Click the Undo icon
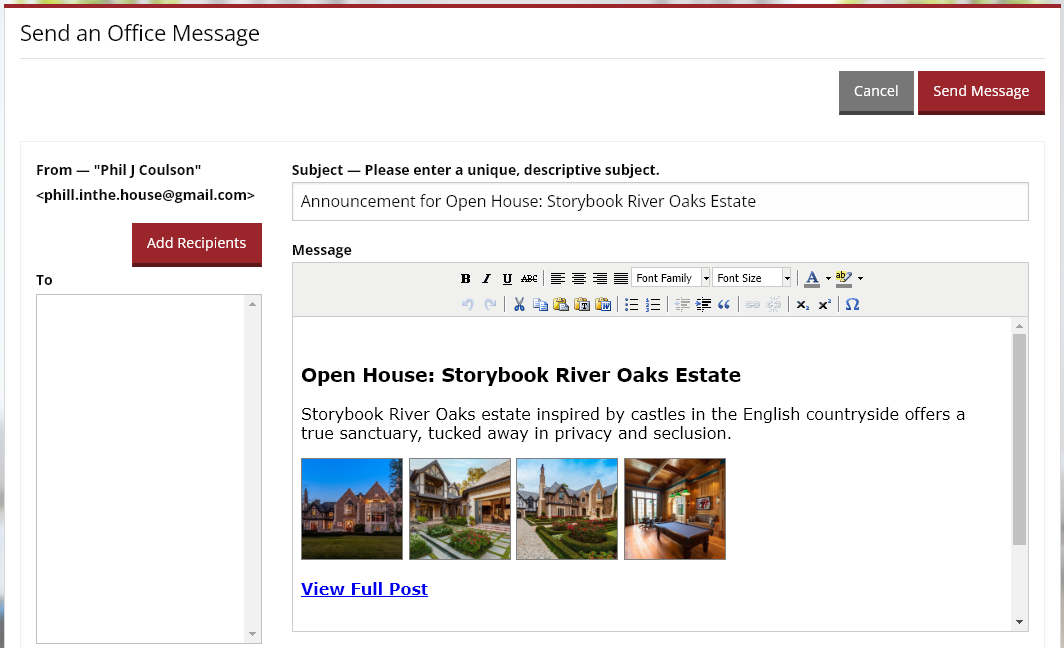Image resolution: width=1064 pixels, height=648 pixels. 467,303
